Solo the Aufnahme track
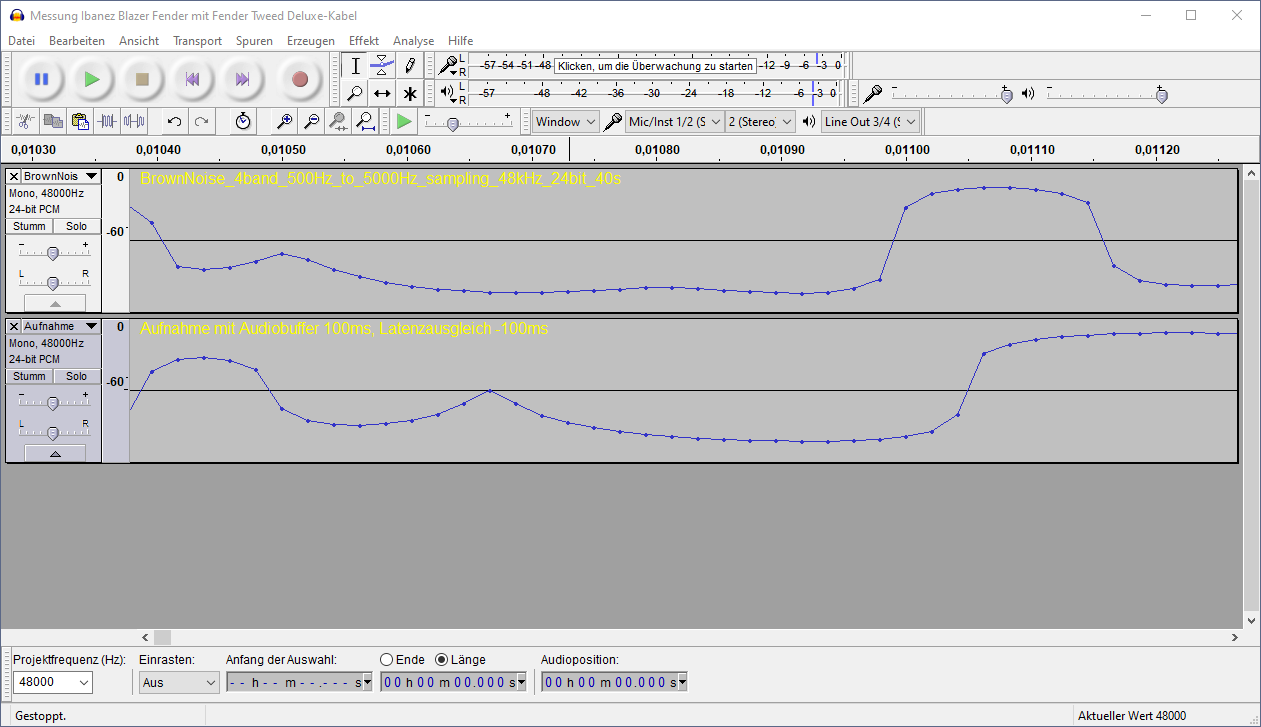 [x=77, y=376]
